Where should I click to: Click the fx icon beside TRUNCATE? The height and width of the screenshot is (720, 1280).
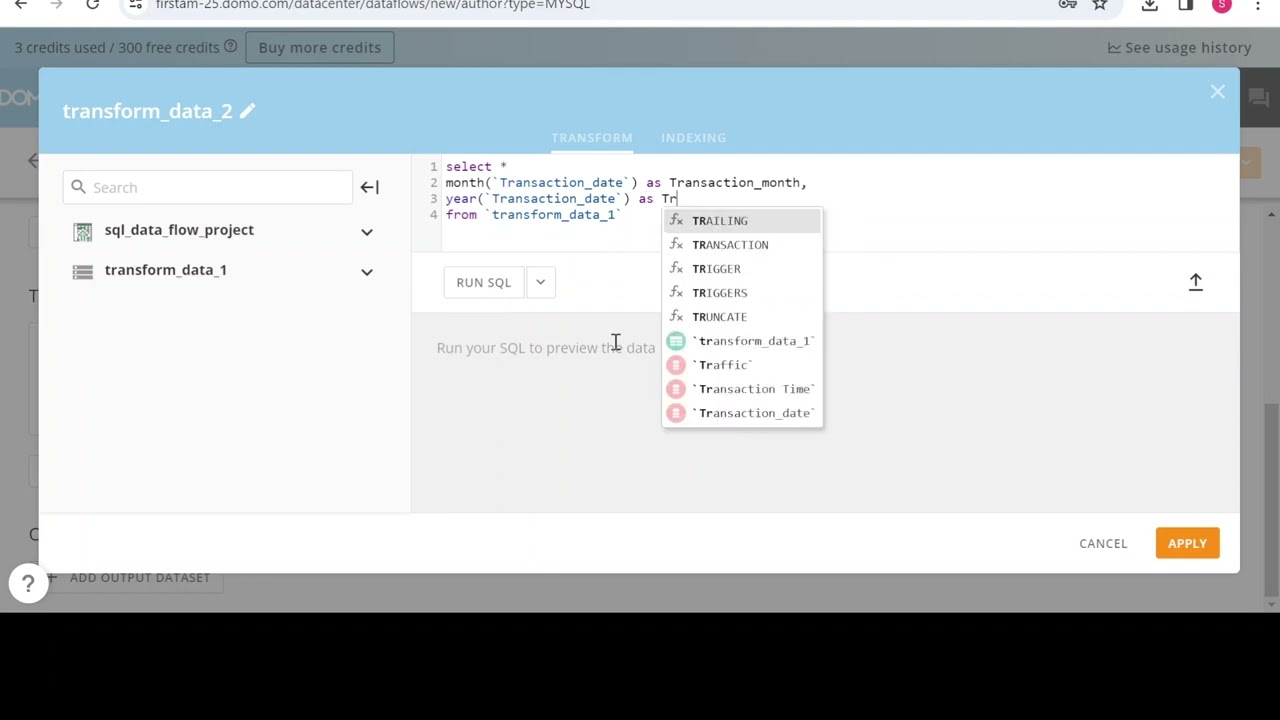coord(676,316)
